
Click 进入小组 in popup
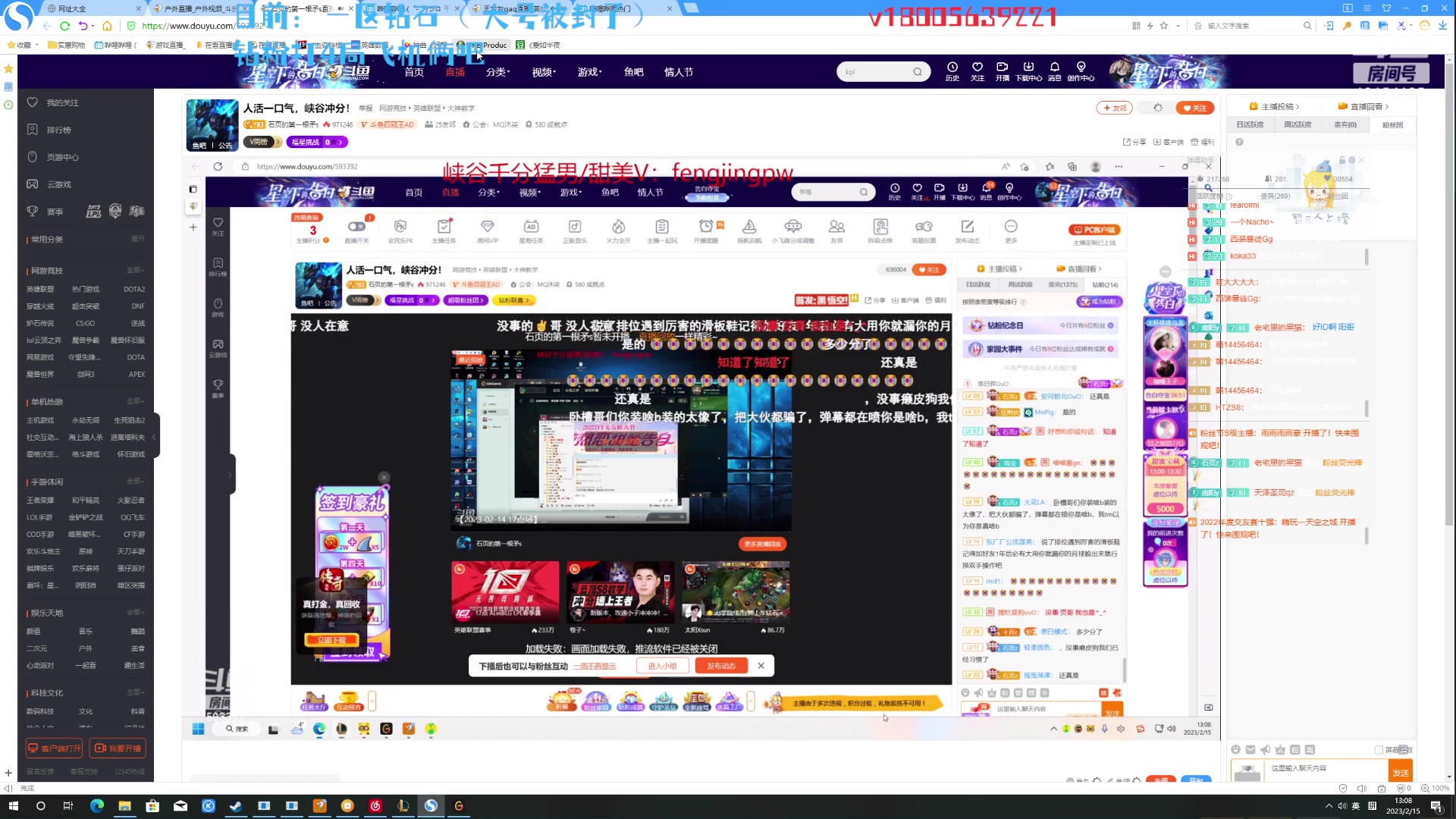pos(662,666)
